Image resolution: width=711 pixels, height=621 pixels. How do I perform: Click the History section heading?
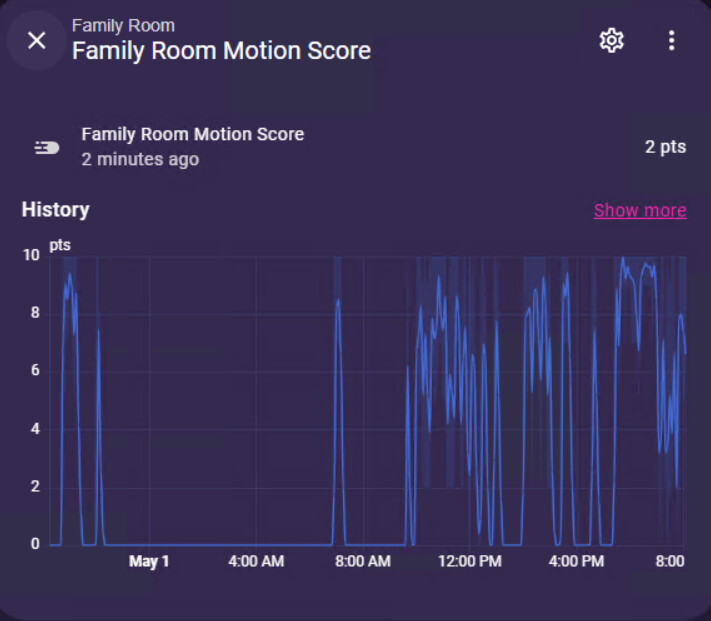click(x=56, y=210)
